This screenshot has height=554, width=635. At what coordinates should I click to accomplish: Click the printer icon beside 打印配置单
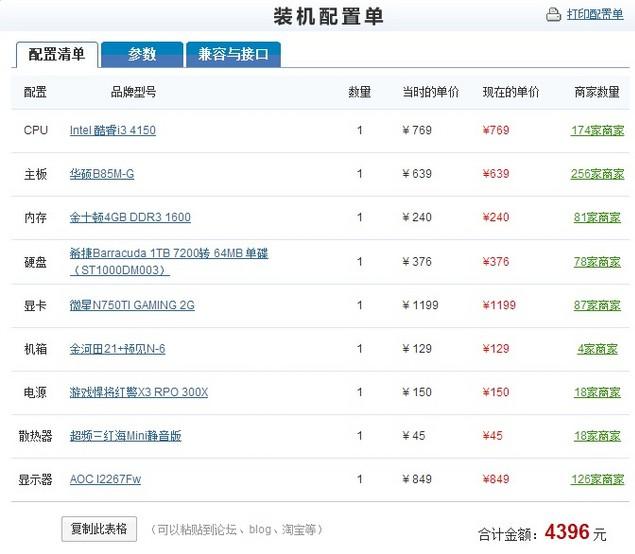(x=553, y=15)
